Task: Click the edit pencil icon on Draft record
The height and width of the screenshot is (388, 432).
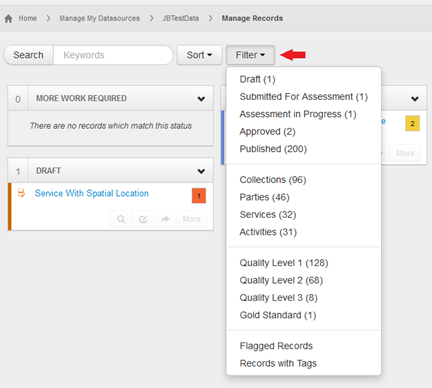Action: (x=143, y=219)
